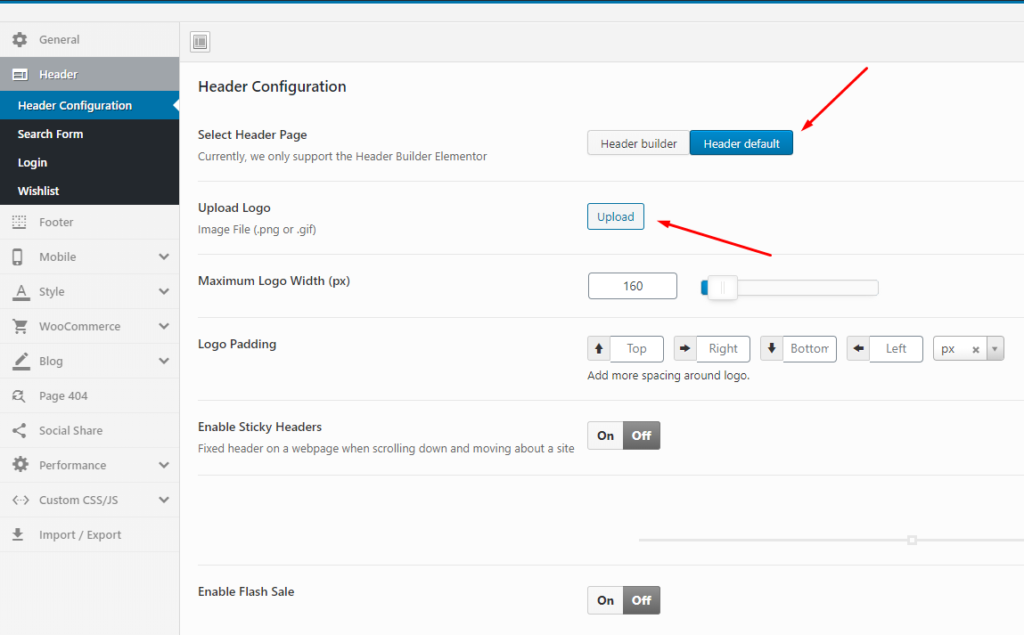The width and height of the screenshot is (1024, 635).
Task: Expand the Blog menu chevron
Action: click(x=164, y=361)
